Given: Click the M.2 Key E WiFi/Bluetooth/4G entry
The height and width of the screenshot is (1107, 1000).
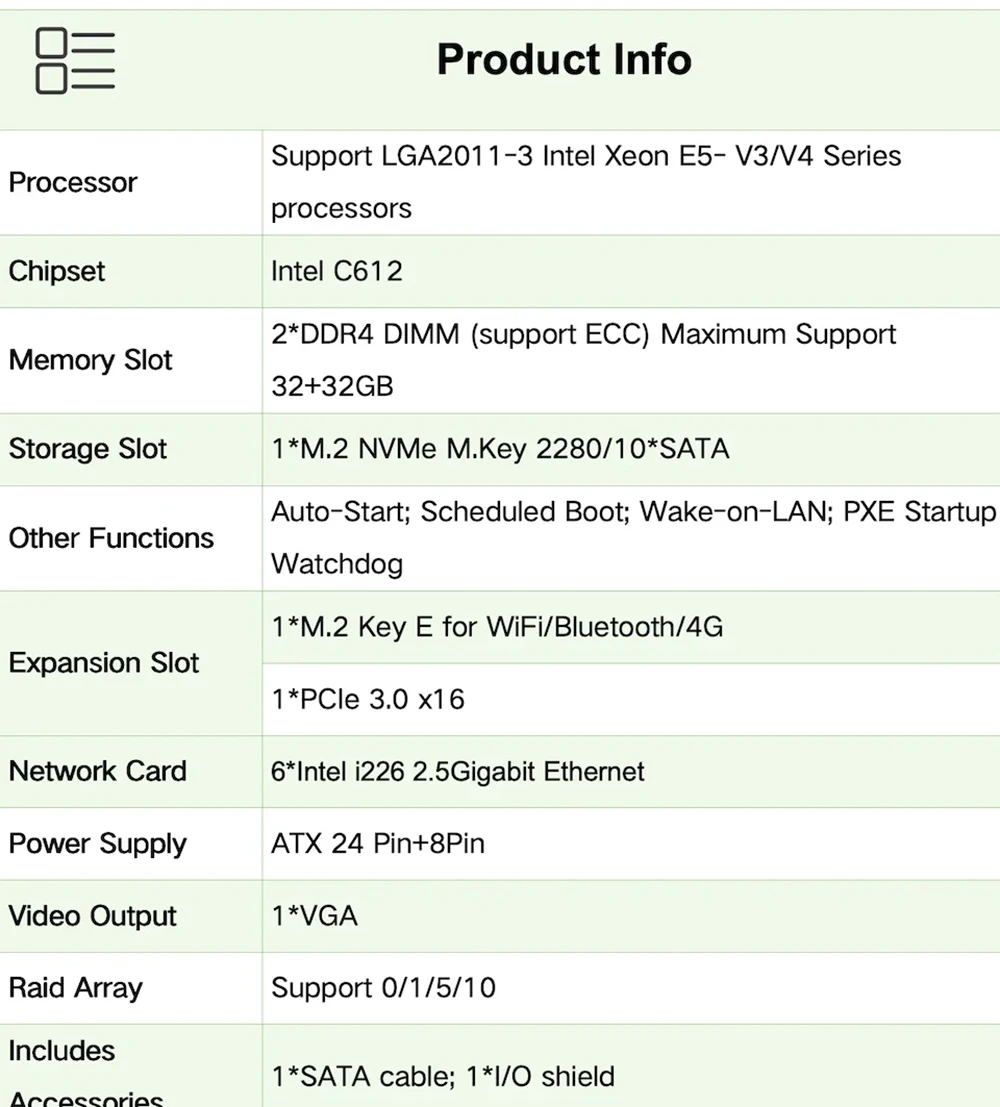Looking at the screenshot, I should [x=497, y=627].
